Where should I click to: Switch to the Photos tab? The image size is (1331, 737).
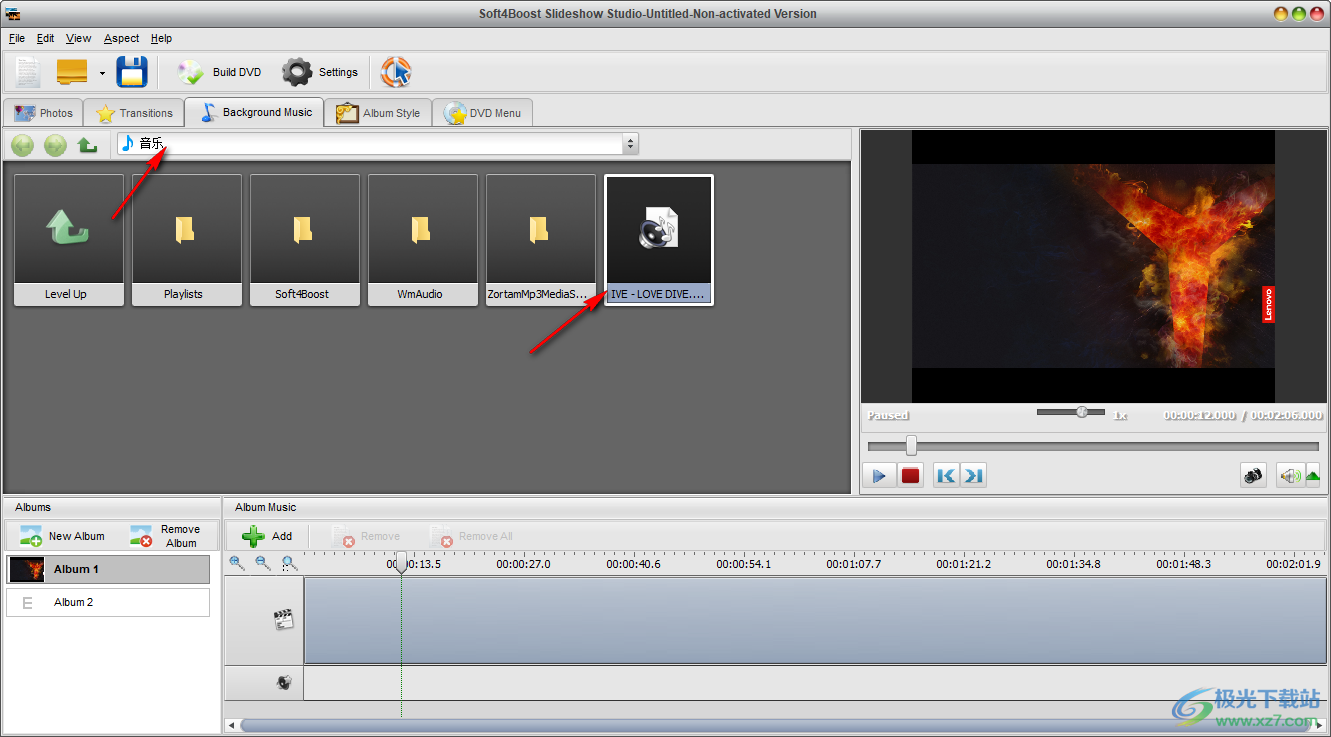coord(43,113)
